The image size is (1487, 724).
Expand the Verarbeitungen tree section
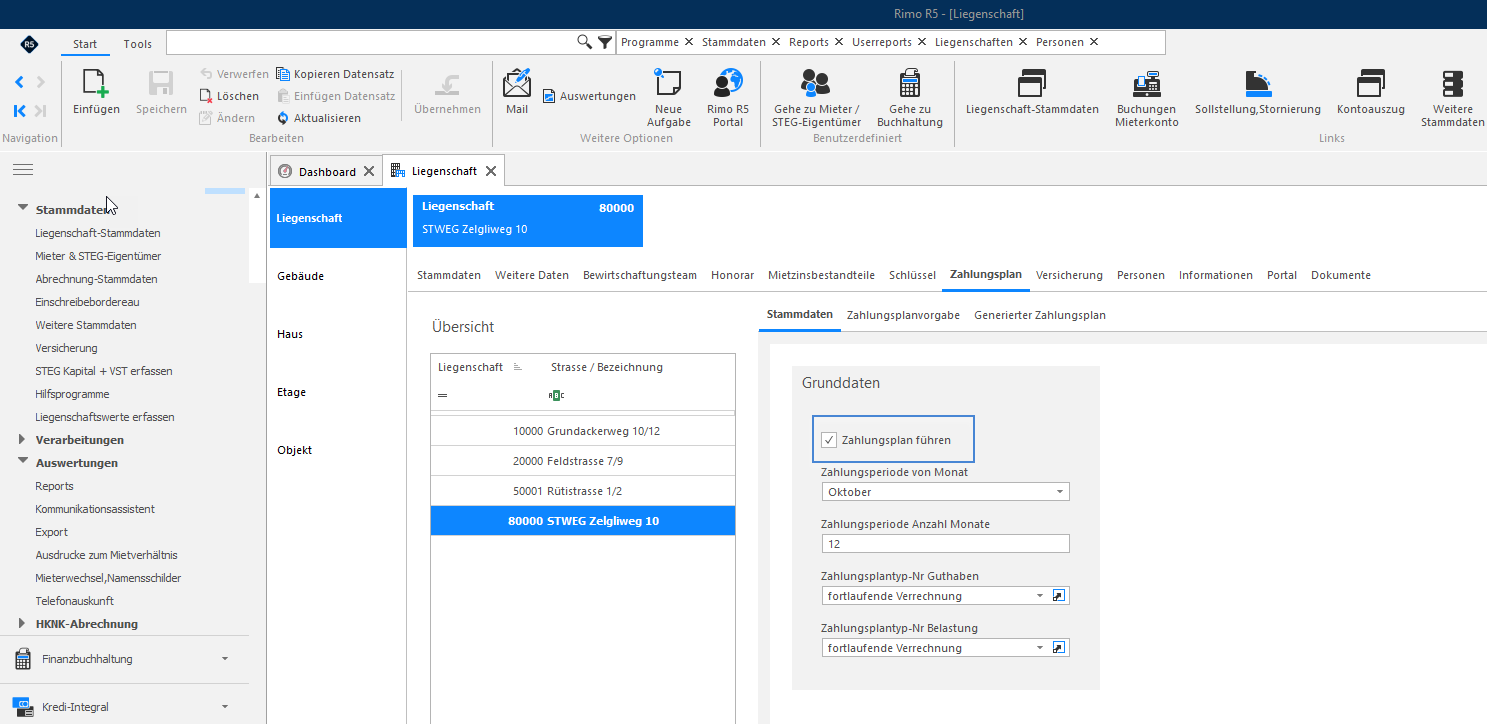[x=22, y=440]
